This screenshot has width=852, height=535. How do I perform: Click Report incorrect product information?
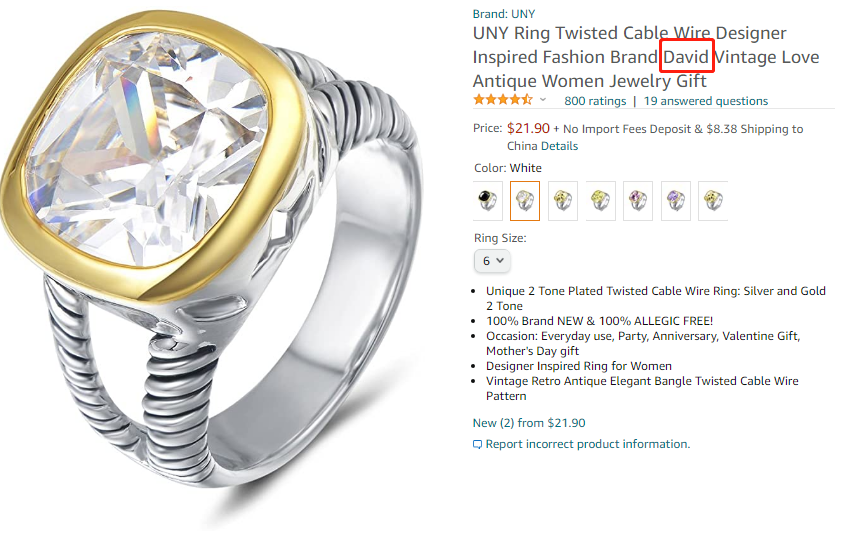(x=587, y=444)
